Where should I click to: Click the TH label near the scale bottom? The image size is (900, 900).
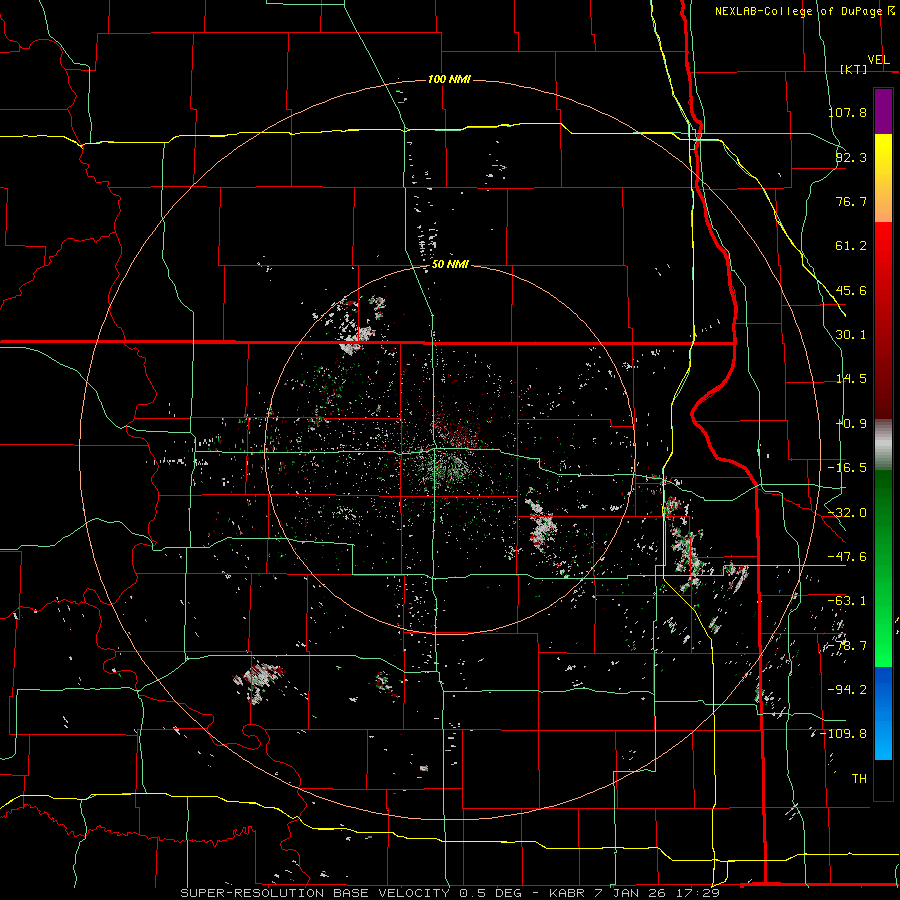[859, 778]
